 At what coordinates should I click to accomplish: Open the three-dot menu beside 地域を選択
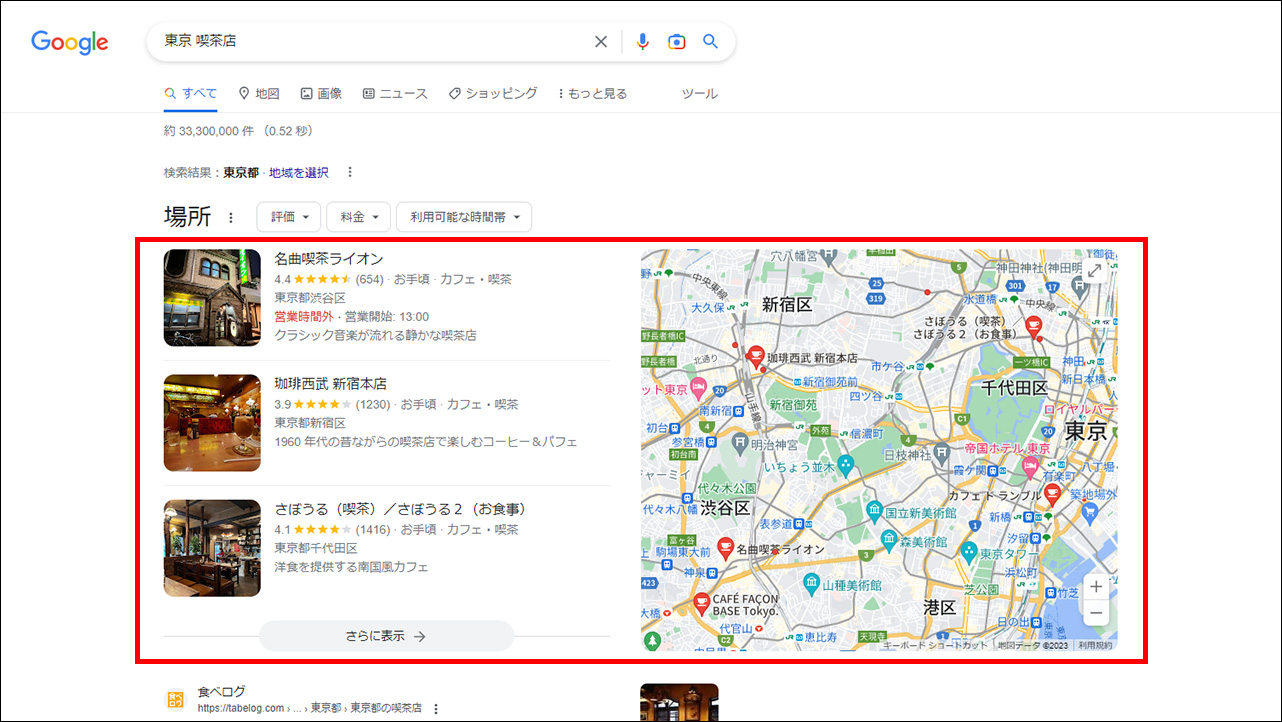coord(350,172)
